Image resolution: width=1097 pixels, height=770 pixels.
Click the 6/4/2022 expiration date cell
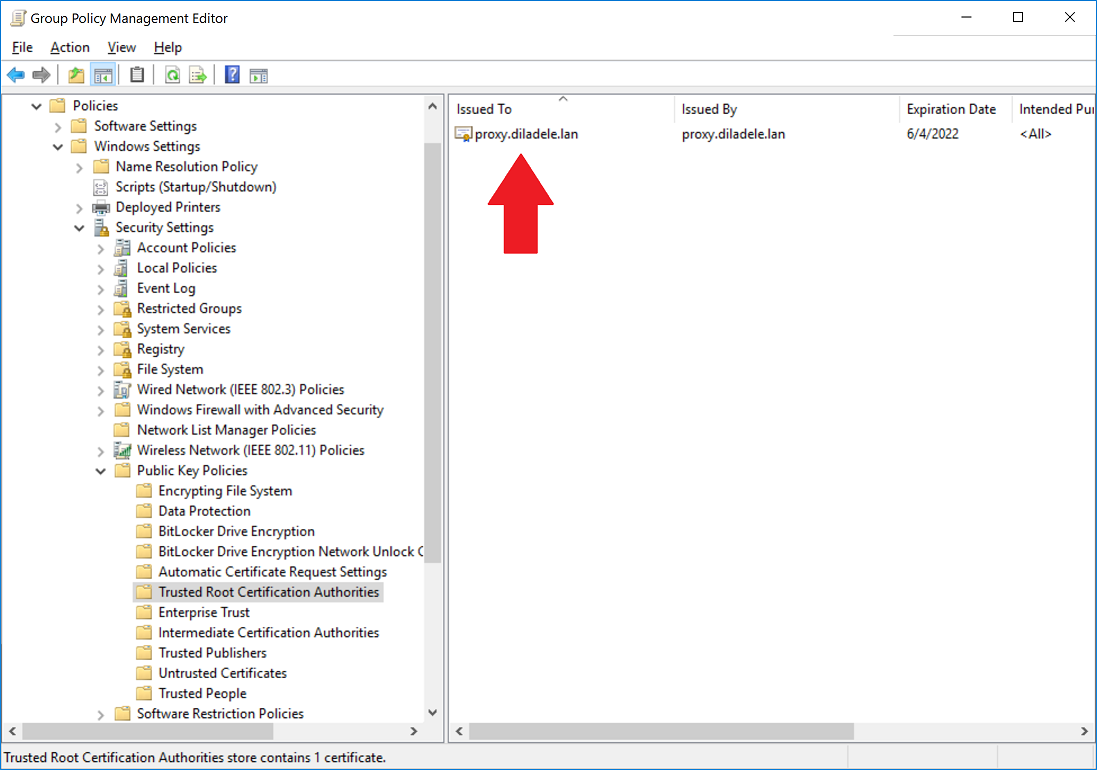coord(933,134)
